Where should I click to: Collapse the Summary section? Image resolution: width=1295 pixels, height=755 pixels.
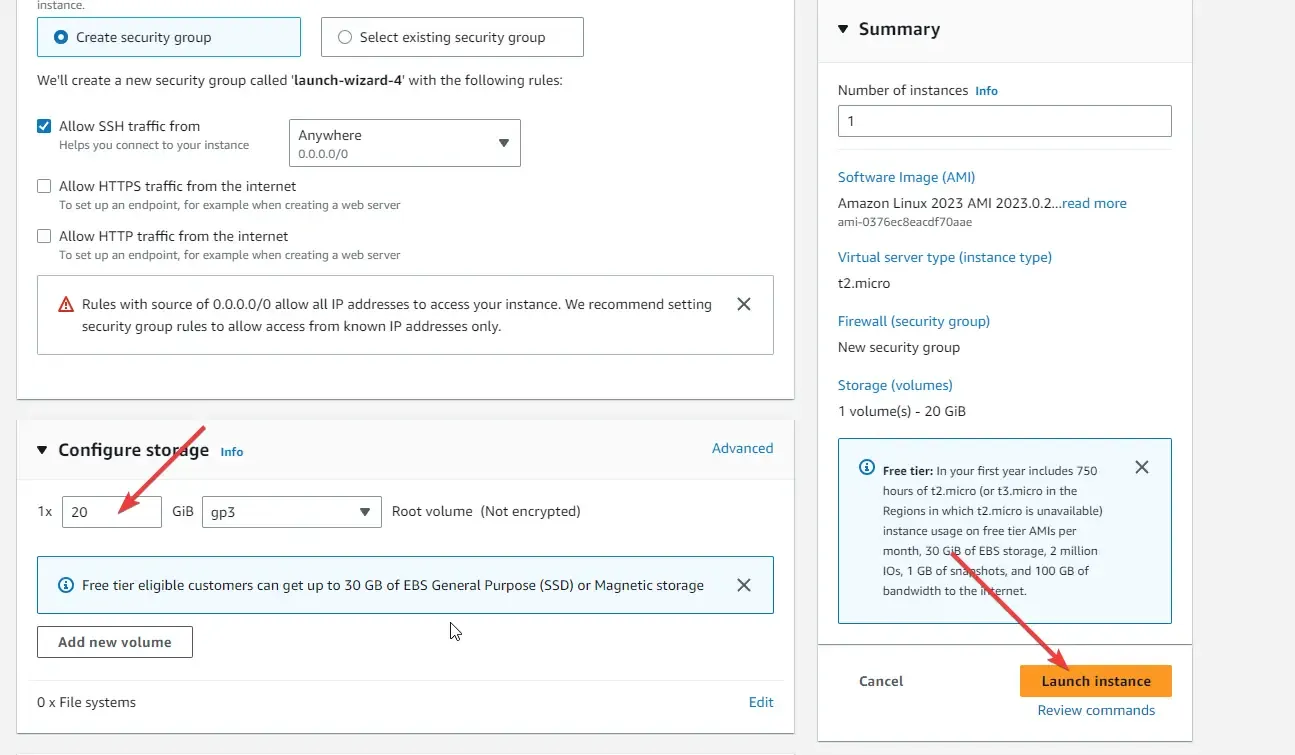843,29
